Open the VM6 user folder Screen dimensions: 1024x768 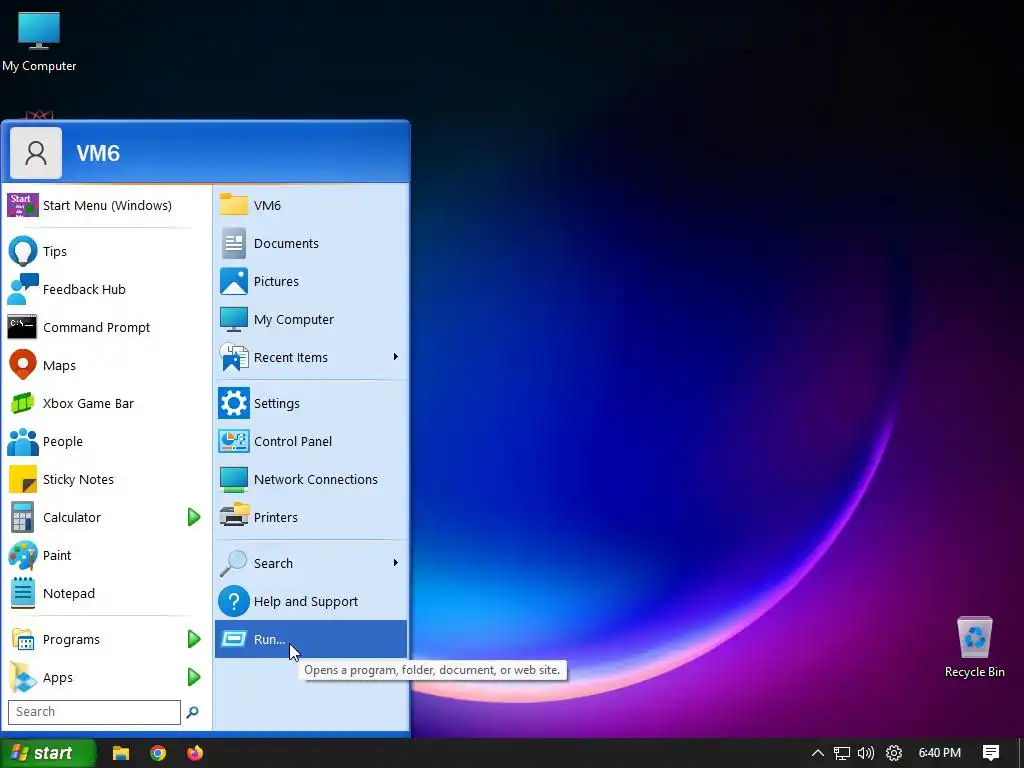[x=311, y=205]
